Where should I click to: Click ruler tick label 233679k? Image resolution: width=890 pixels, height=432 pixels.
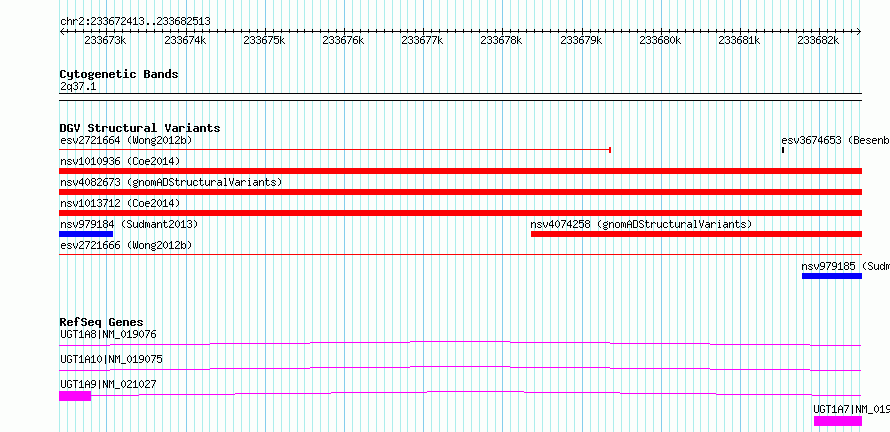(x=581, y=40)
